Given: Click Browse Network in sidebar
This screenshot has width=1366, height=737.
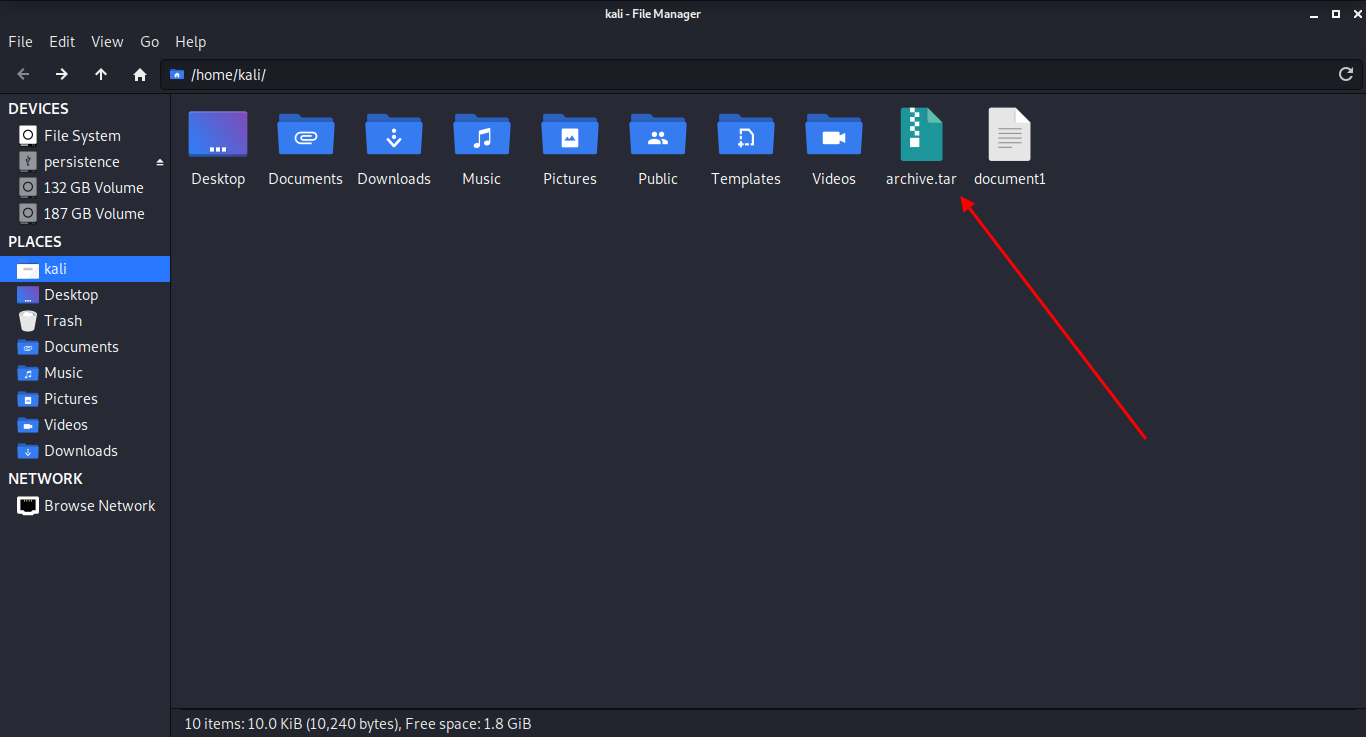Looking at the screenshot, I should coord(99,506).
